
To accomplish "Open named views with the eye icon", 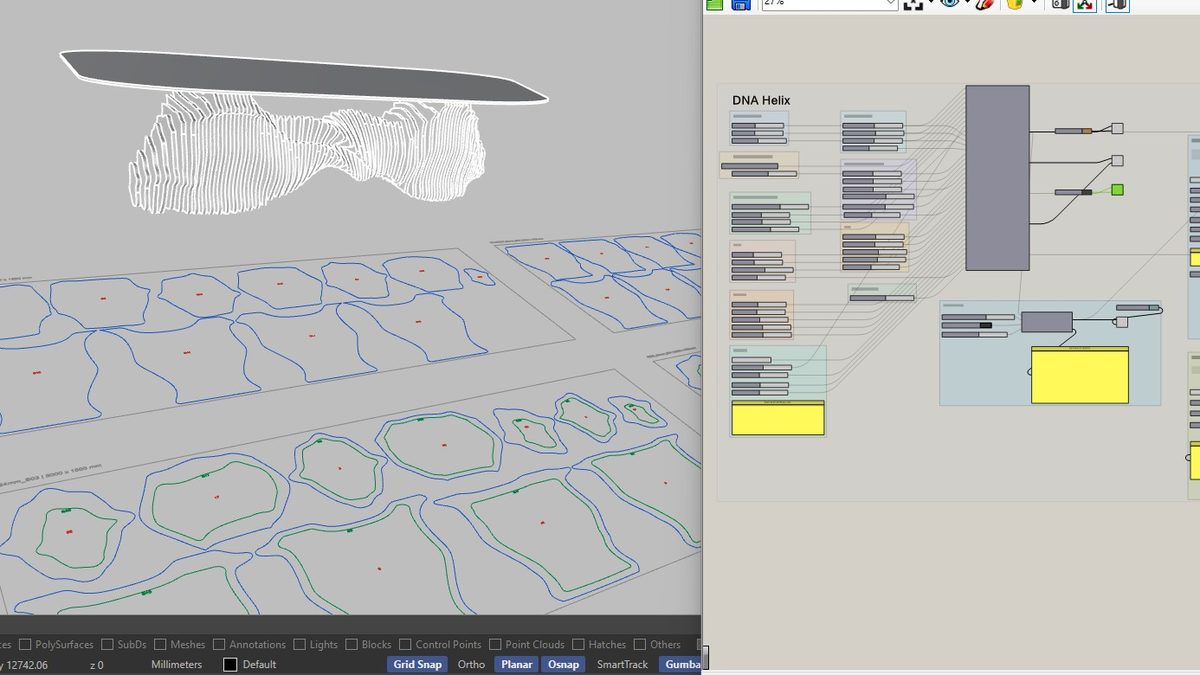I will [x=950, y=4].
